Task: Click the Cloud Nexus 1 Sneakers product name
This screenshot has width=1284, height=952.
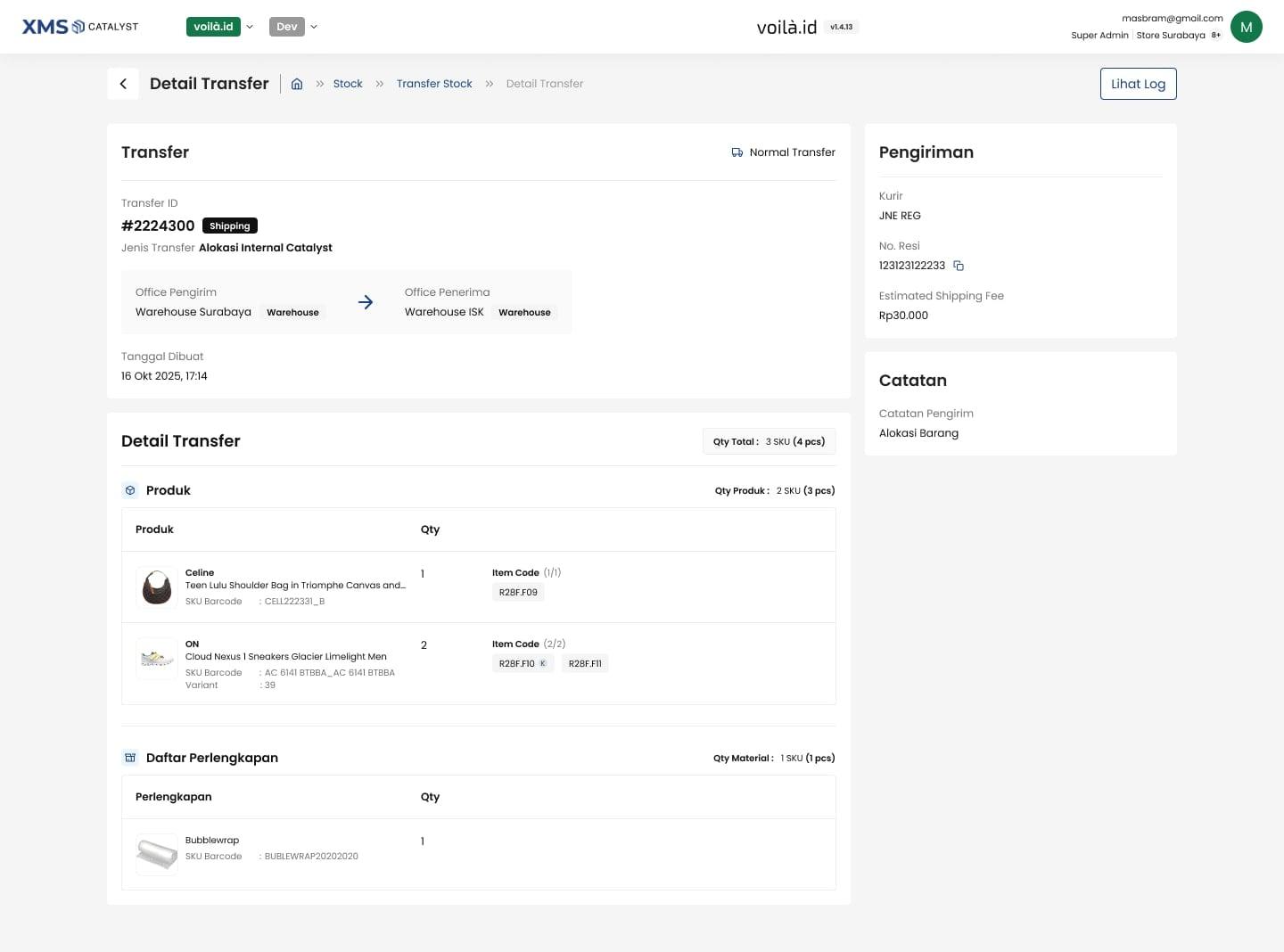Action: (286, 657)
